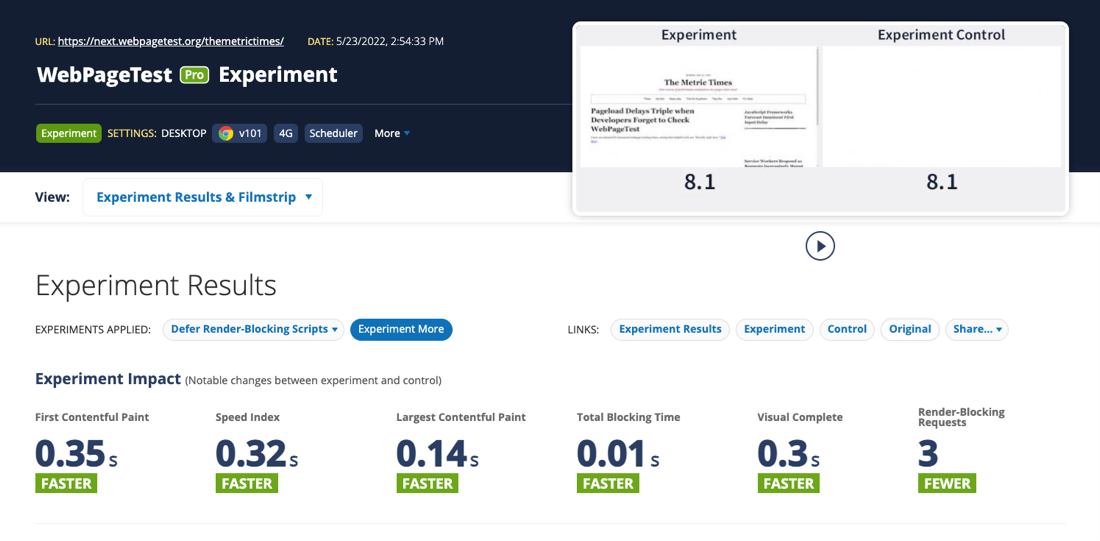
Task: Click the 4G connection badge
Action: coord(286,133)
